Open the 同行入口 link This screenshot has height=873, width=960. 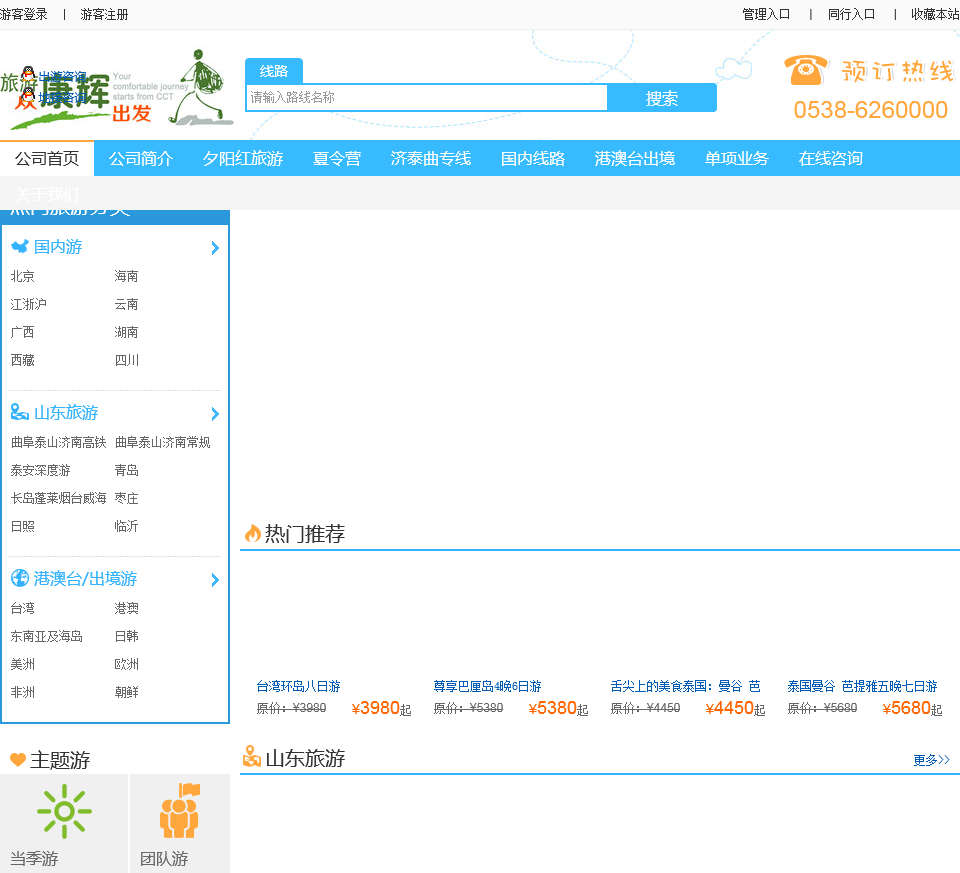pyautogui.click(x=852, y=14)
